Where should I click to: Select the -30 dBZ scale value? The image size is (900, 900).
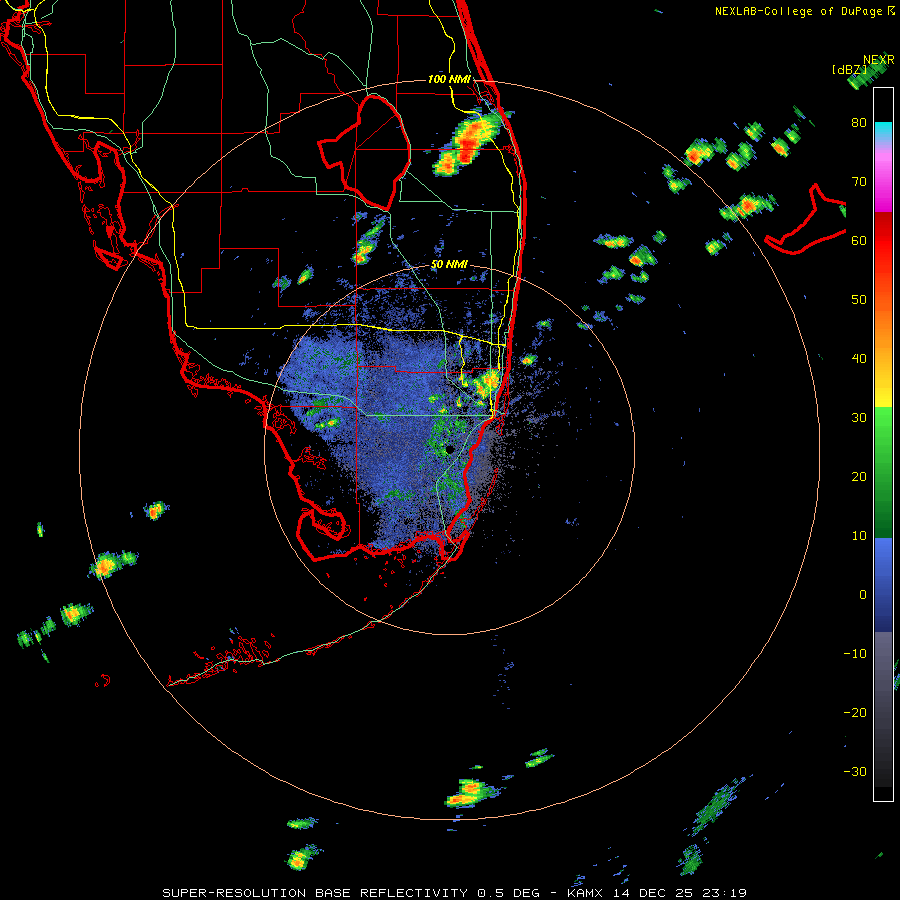pyautogui.click(x=855, y=771)
